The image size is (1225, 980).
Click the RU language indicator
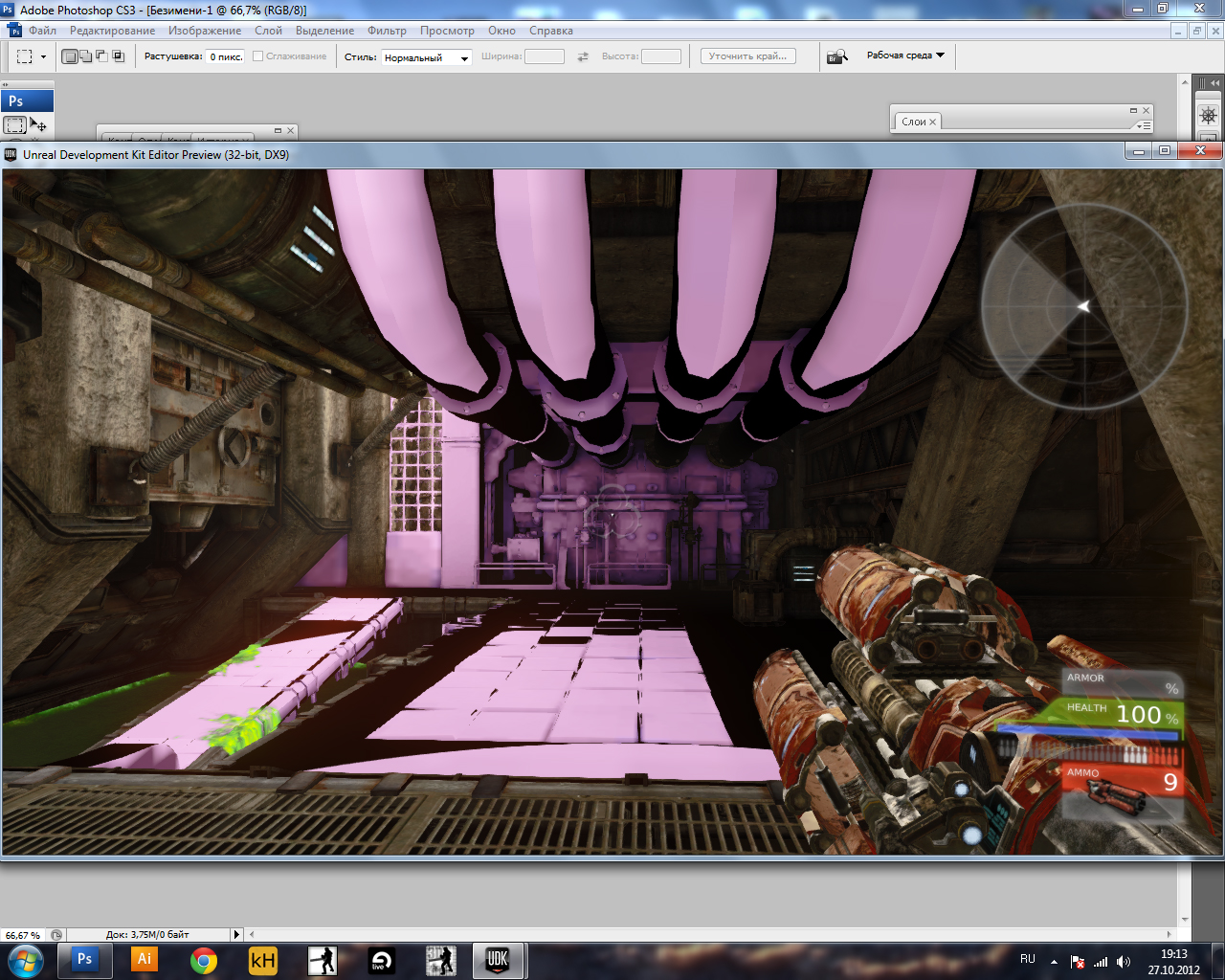[1027, 959]
